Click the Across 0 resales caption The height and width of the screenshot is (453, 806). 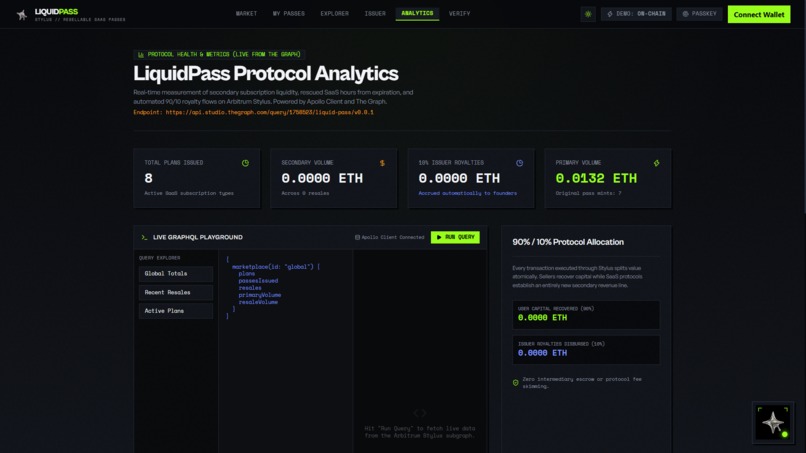point(305,193)
